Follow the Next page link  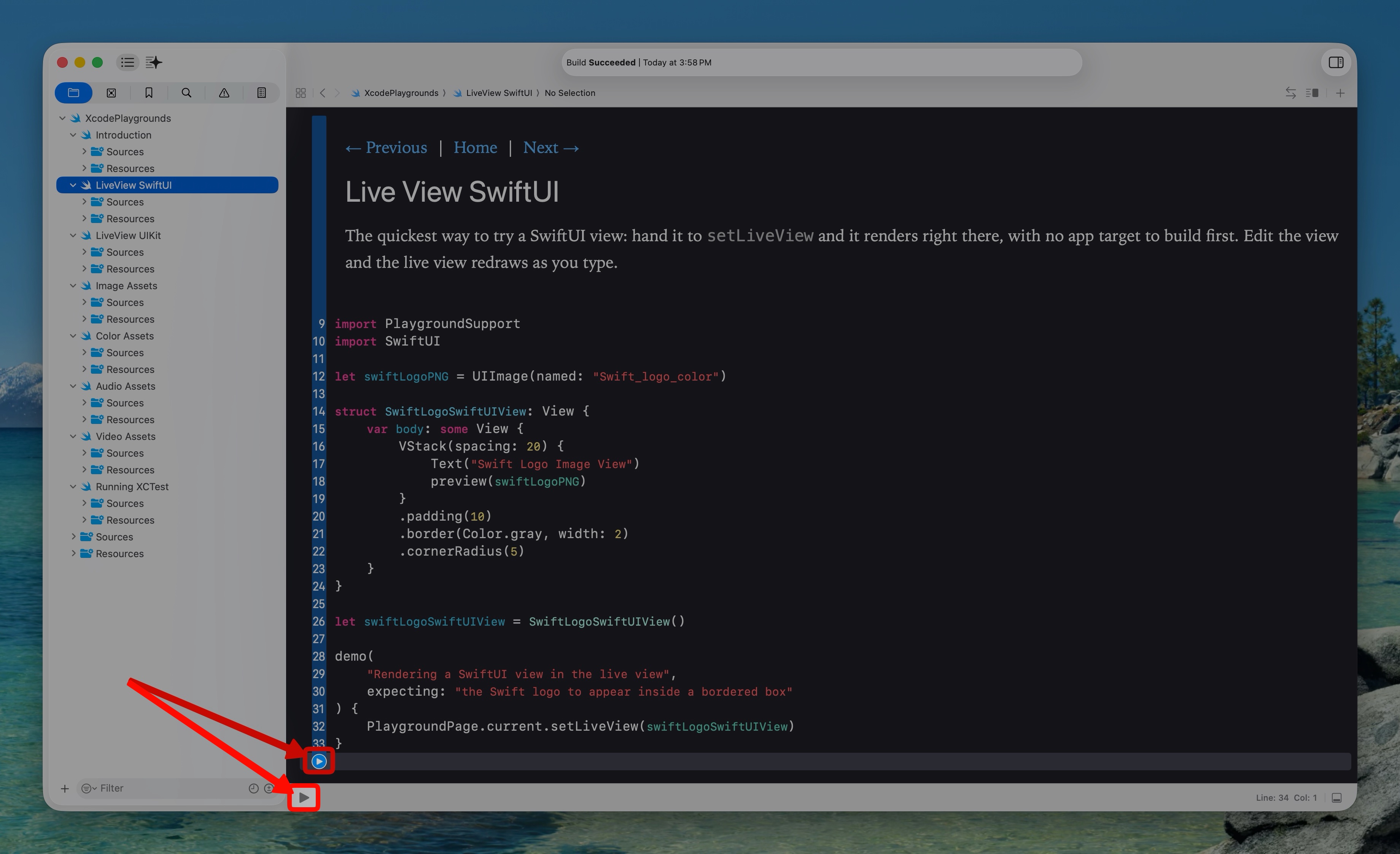click(551, 148)
